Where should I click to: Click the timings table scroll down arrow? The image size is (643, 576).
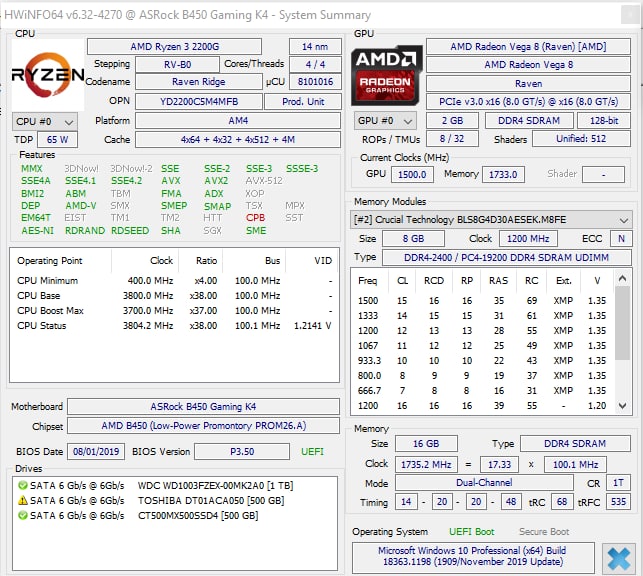[622, 406]
